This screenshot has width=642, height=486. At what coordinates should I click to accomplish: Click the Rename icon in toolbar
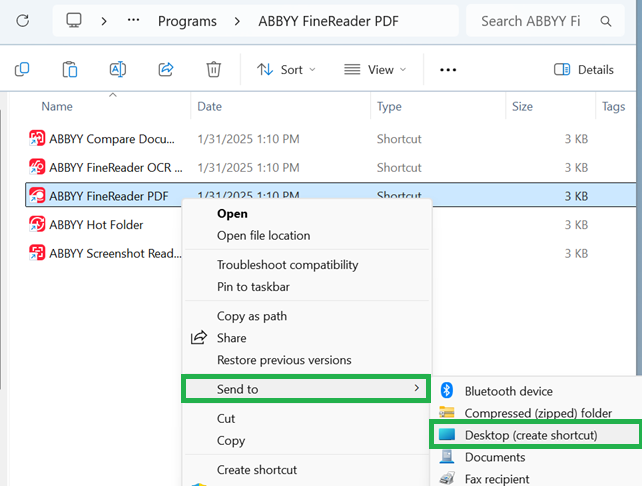pyautogui.click(x=118, y=69)
